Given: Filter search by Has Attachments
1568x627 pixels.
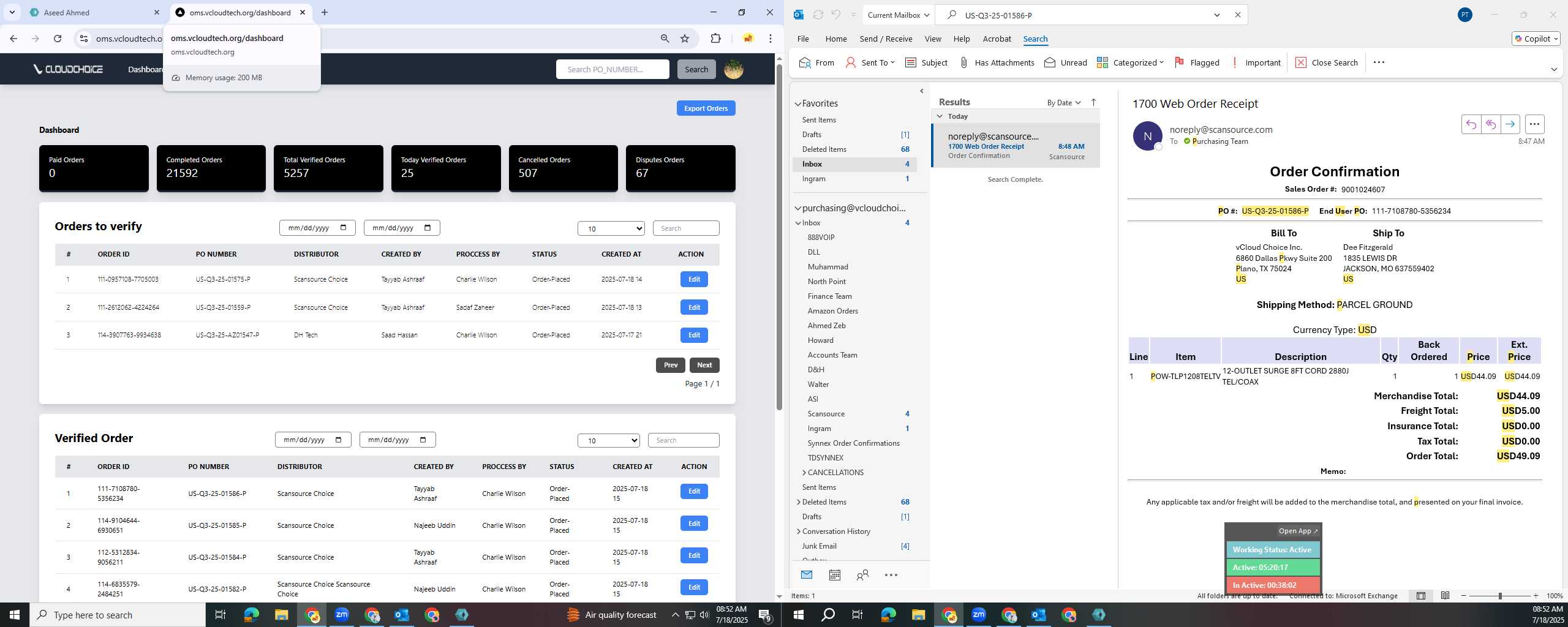Looking at the screenshot, I should coord(997,62).
